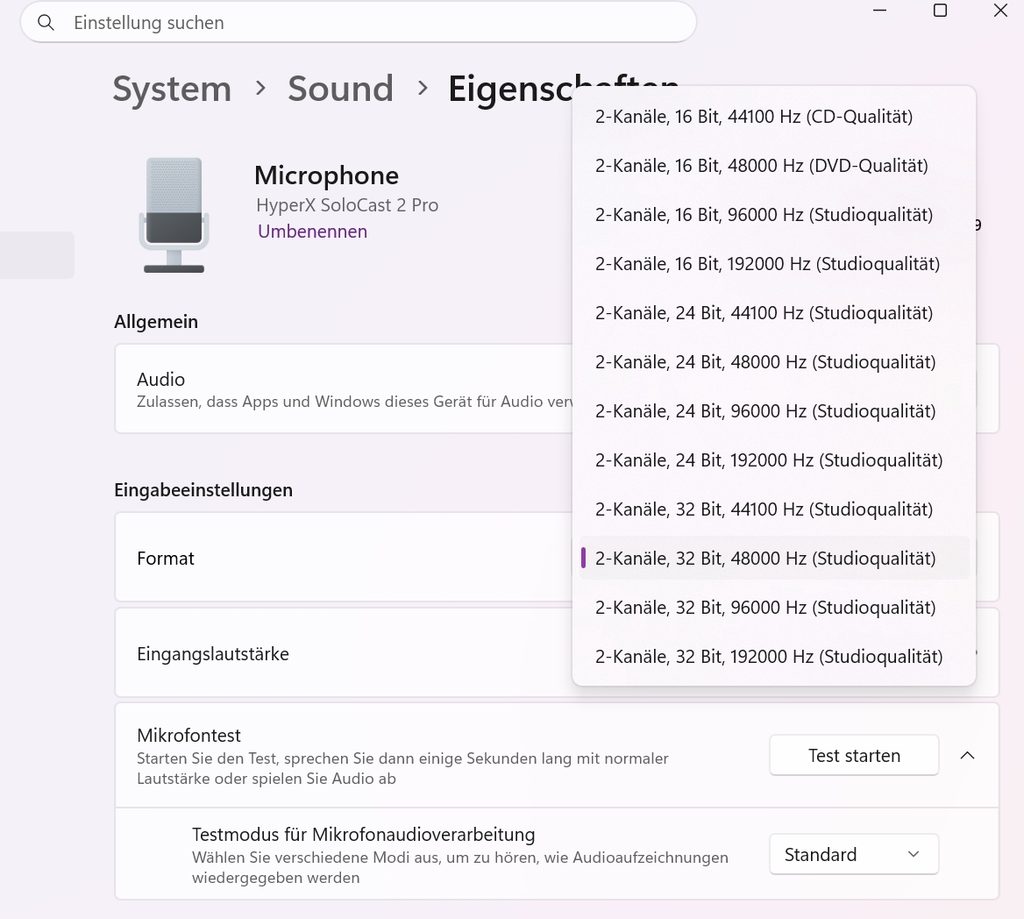Click the HyperX SoloCast 2 Pro text

347,205
